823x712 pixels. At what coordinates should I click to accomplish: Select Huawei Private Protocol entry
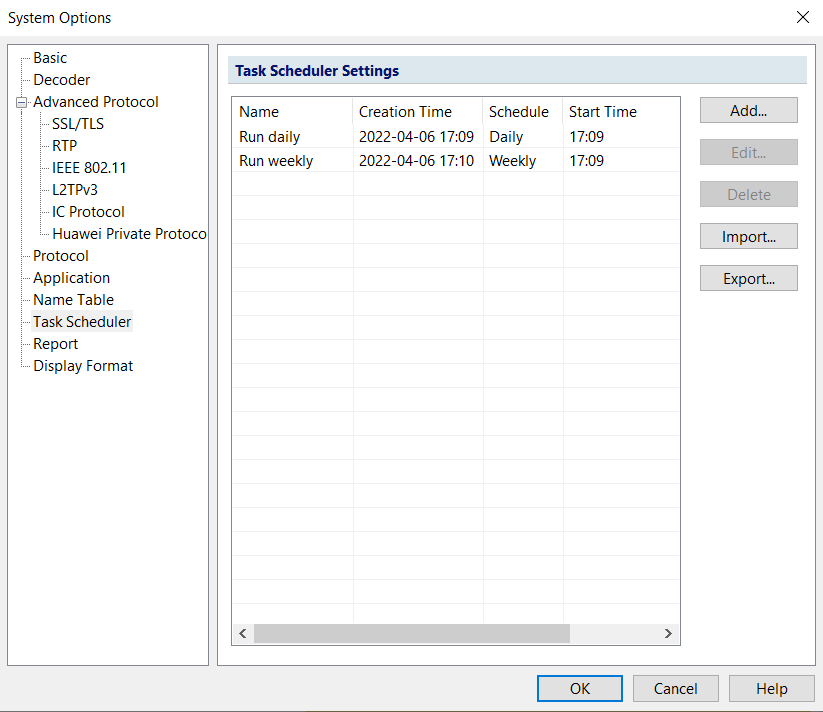[x=129, y=234]
